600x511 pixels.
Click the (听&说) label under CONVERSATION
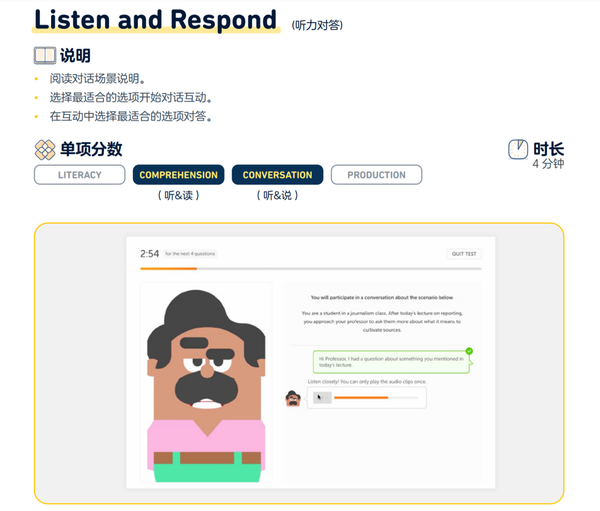tap(277, 196)
